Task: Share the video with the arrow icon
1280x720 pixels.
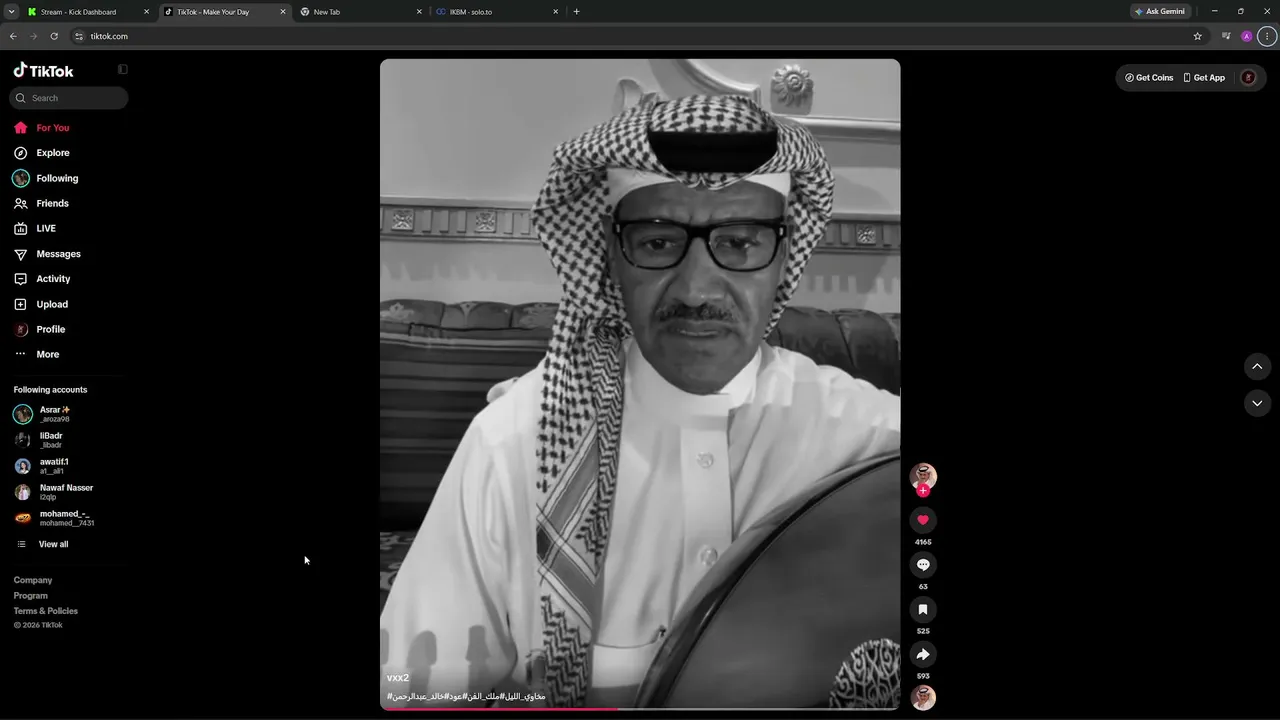Action: click(923, 654)
